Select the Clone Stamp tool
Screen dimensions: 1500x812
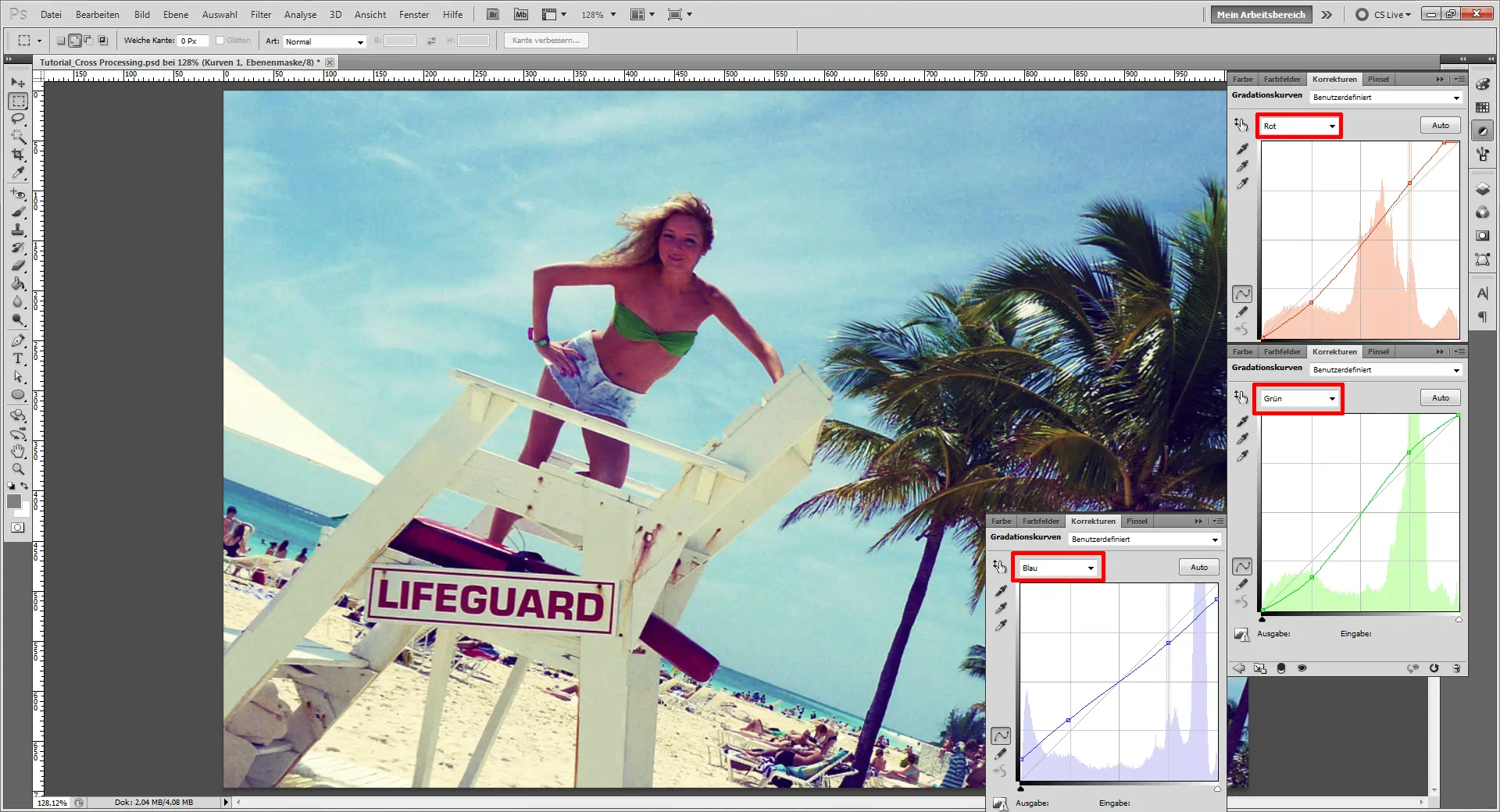pyautogui.click(x=18, y=230)
